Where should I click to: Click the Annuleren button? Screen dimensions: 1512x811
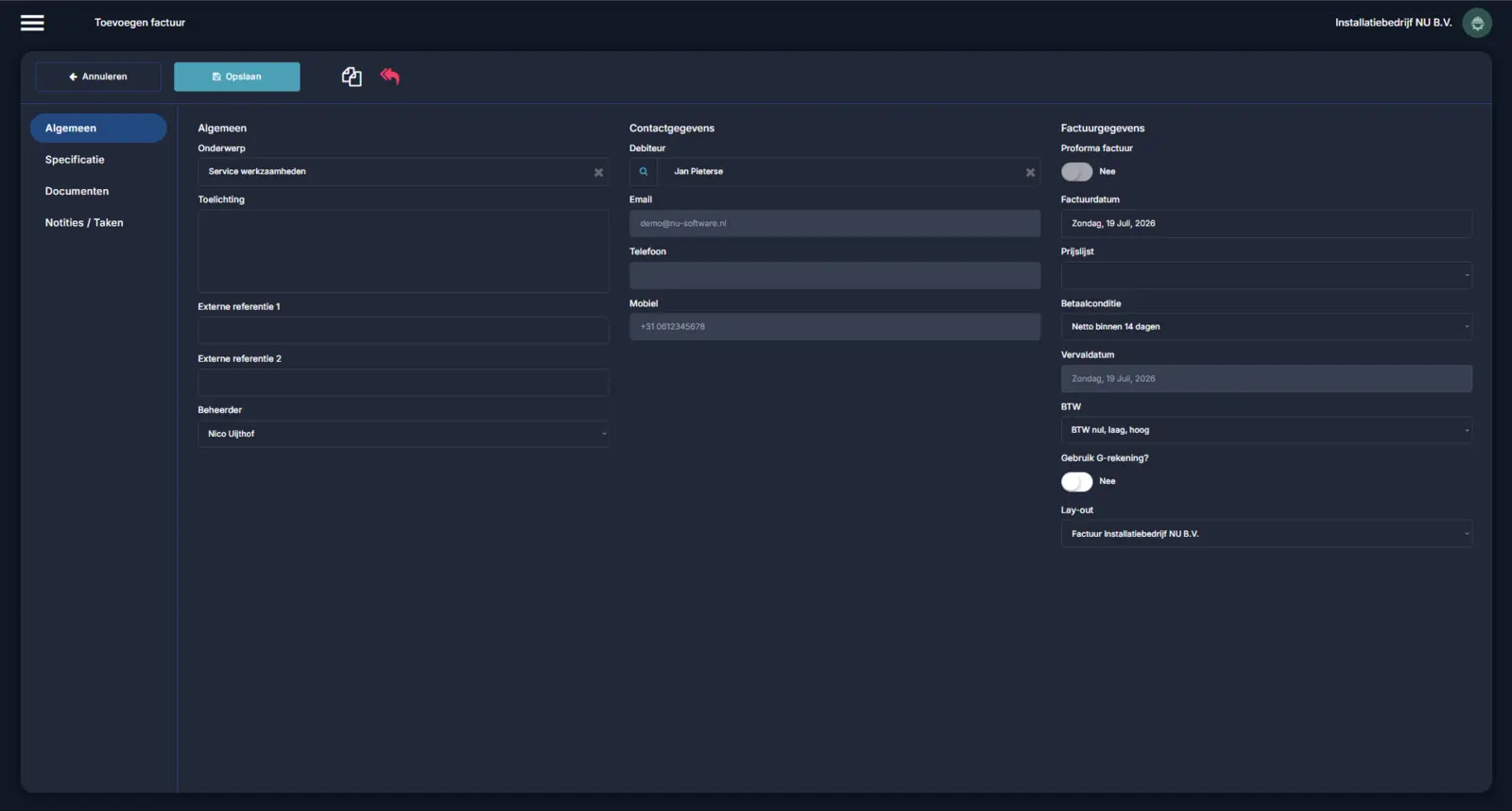98,77
